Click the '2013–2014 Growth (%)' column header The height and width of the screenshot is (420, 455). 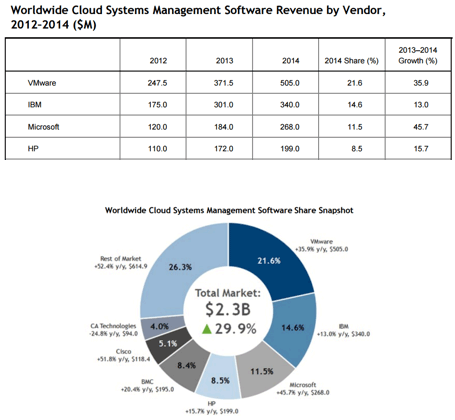click(418, 55)
